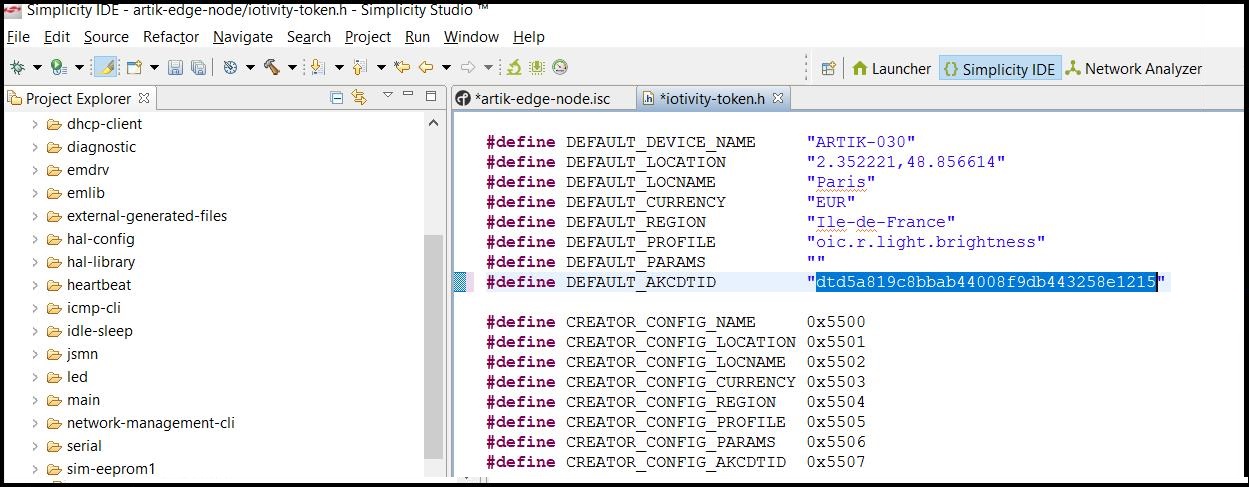Select the hal-config folder

[x=100, y=239]
